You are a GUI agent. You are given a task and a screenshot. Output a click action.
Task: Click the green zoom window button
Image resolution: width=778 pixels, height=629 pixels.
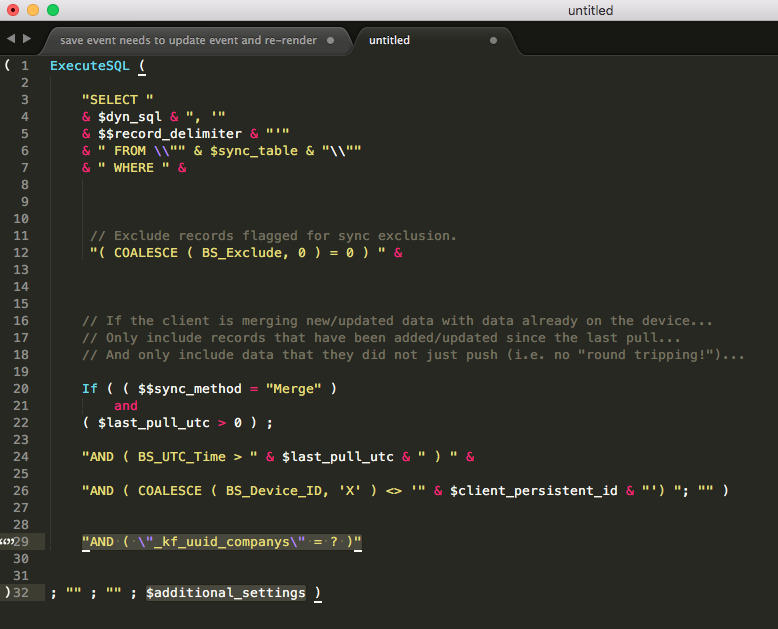(53, 10)
